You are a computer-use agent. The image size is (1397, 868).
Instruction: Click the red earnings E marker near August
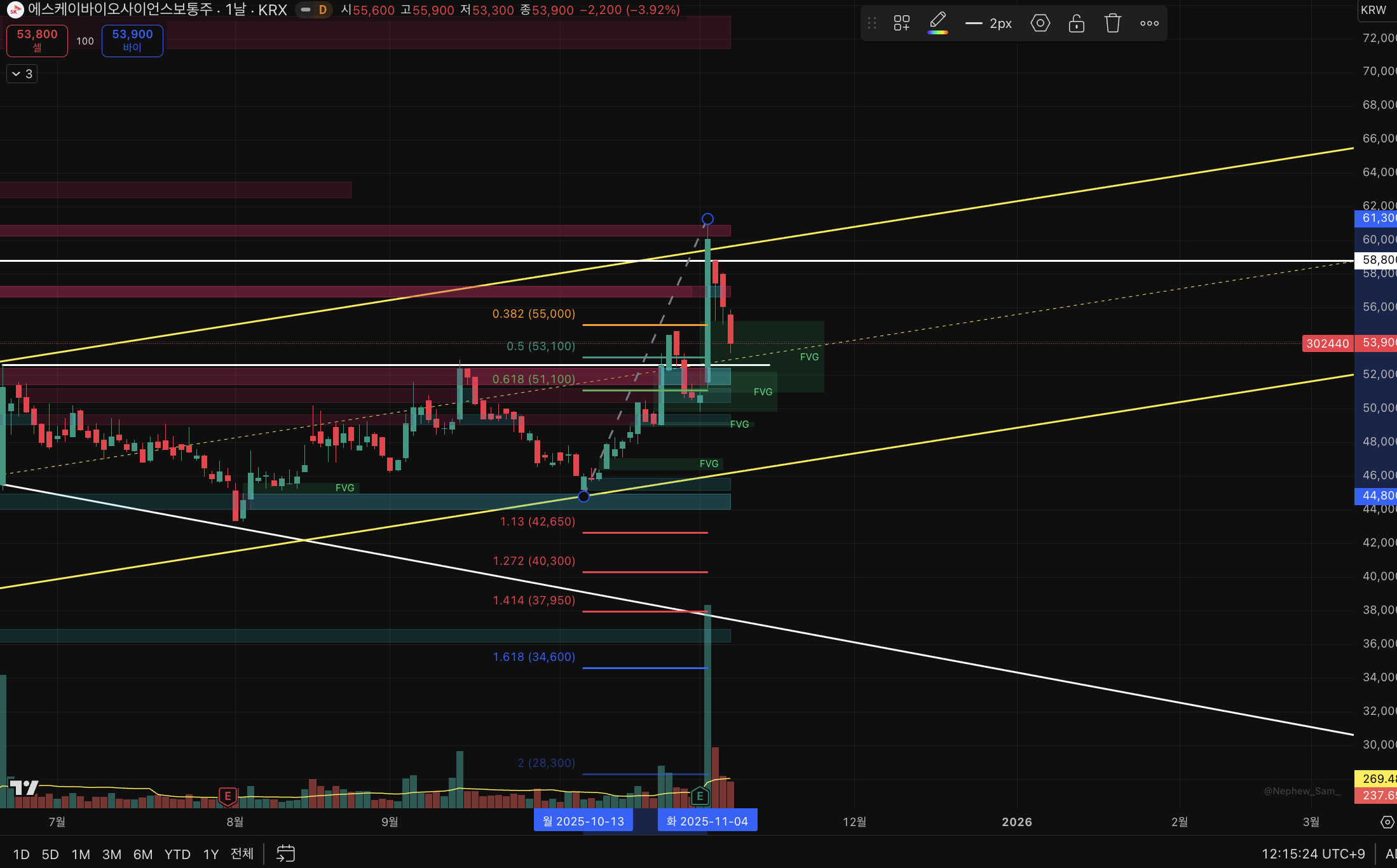coord(228,796)
